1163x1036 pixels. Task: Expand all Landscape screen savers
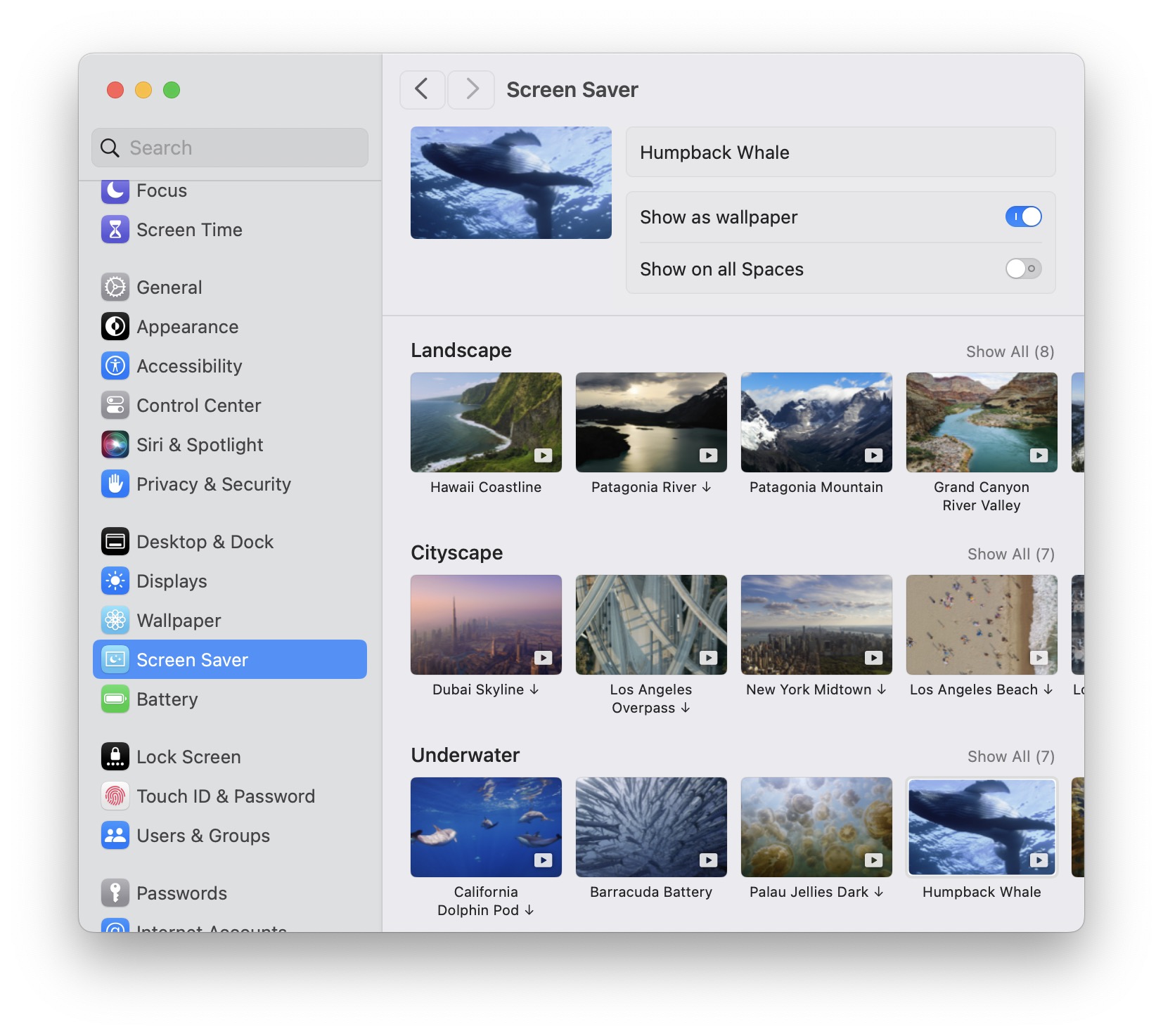[x=1010, y=351]
